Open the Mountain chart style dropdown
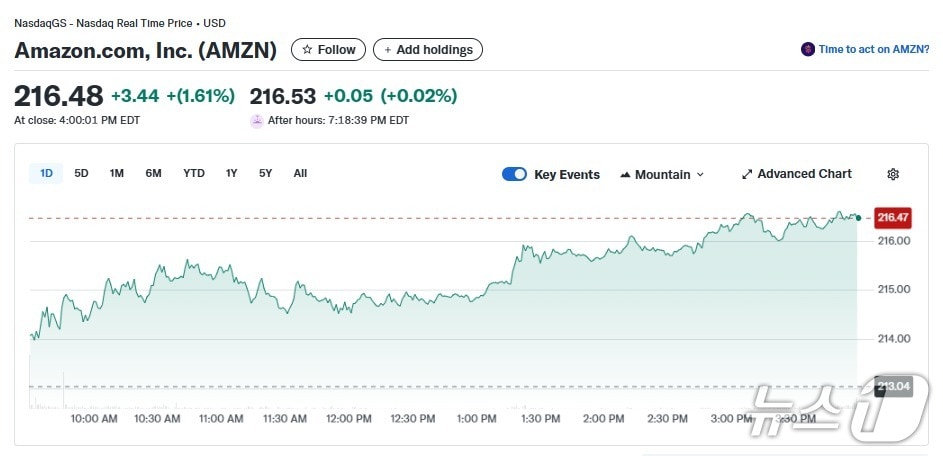 coord(662,174)
